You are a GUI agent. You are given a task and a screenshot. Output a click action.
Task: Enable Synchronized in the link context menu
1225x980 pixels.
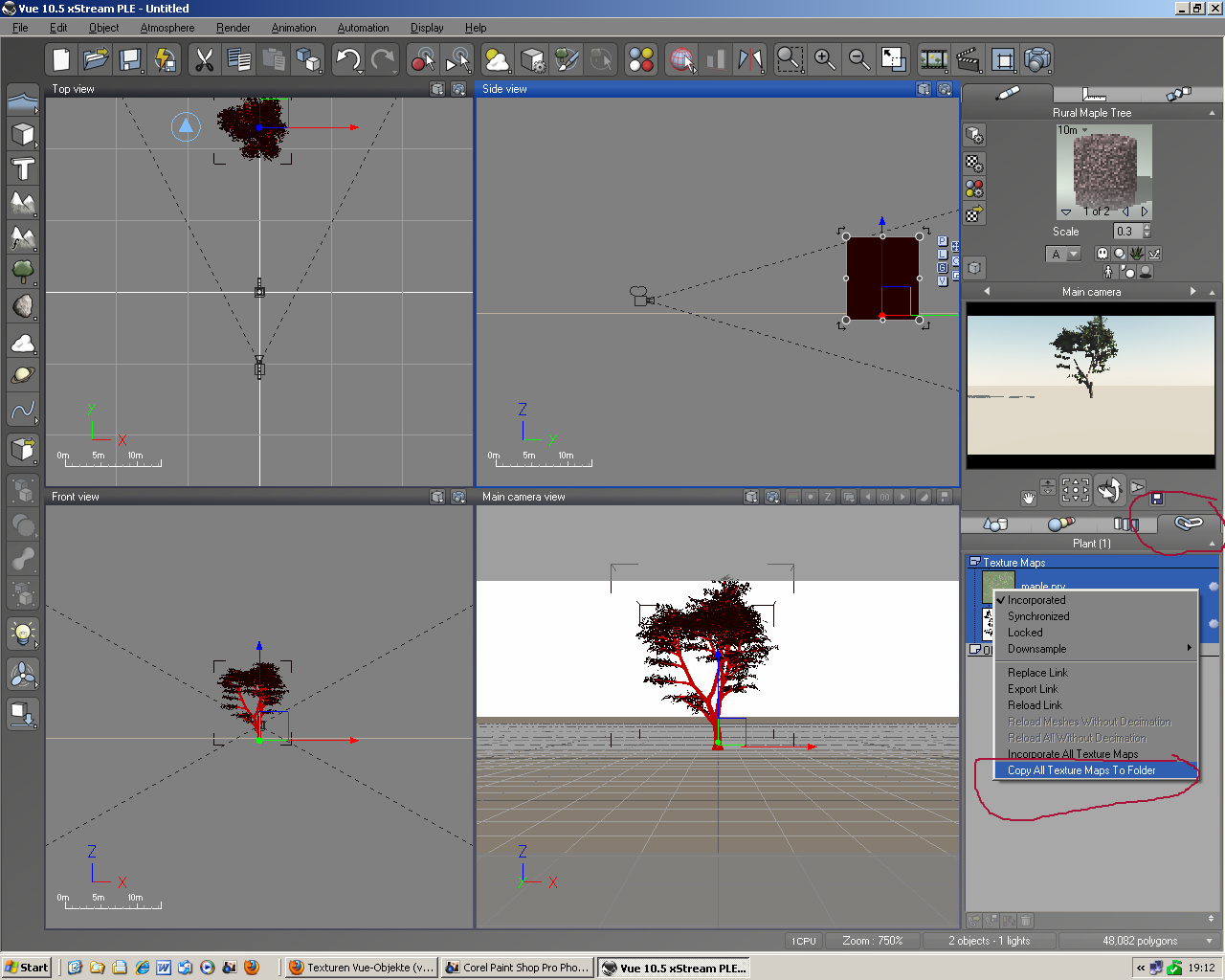click(x=1038, y=616)
